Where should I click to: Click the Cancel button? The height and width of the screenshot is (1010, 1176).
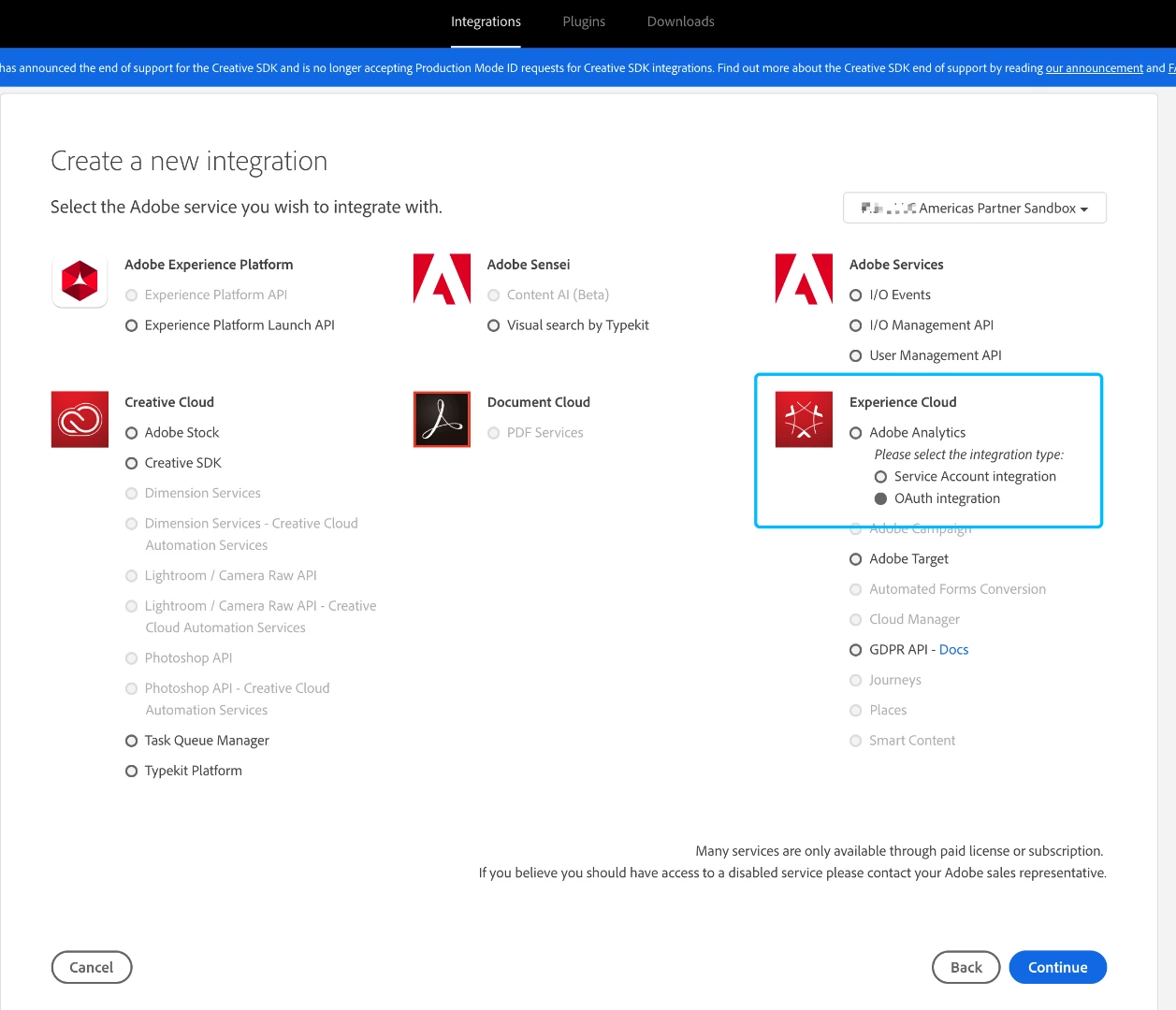point(92,967)
